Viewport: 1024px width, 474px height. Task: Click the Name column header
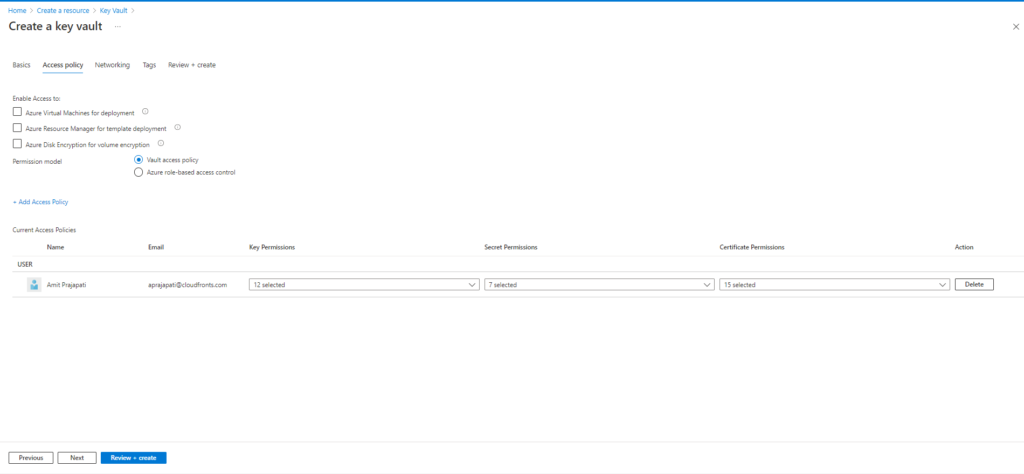[56, 247]
